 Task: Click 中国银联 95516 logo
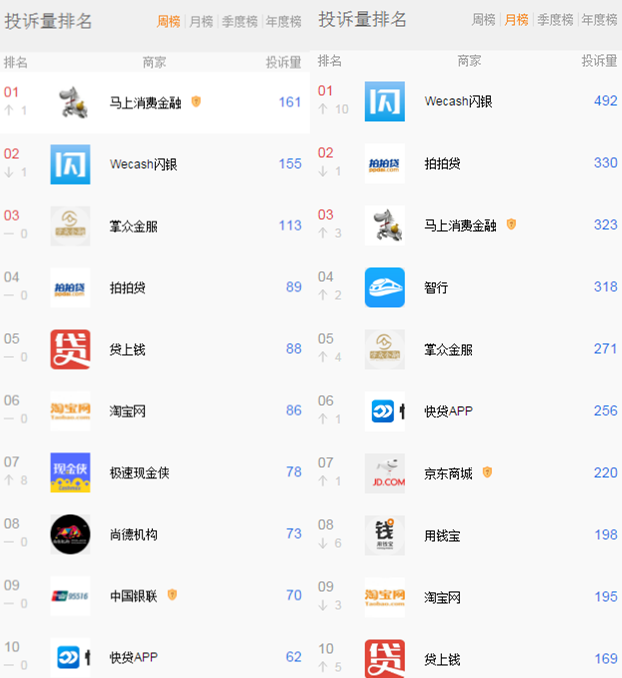71,596
